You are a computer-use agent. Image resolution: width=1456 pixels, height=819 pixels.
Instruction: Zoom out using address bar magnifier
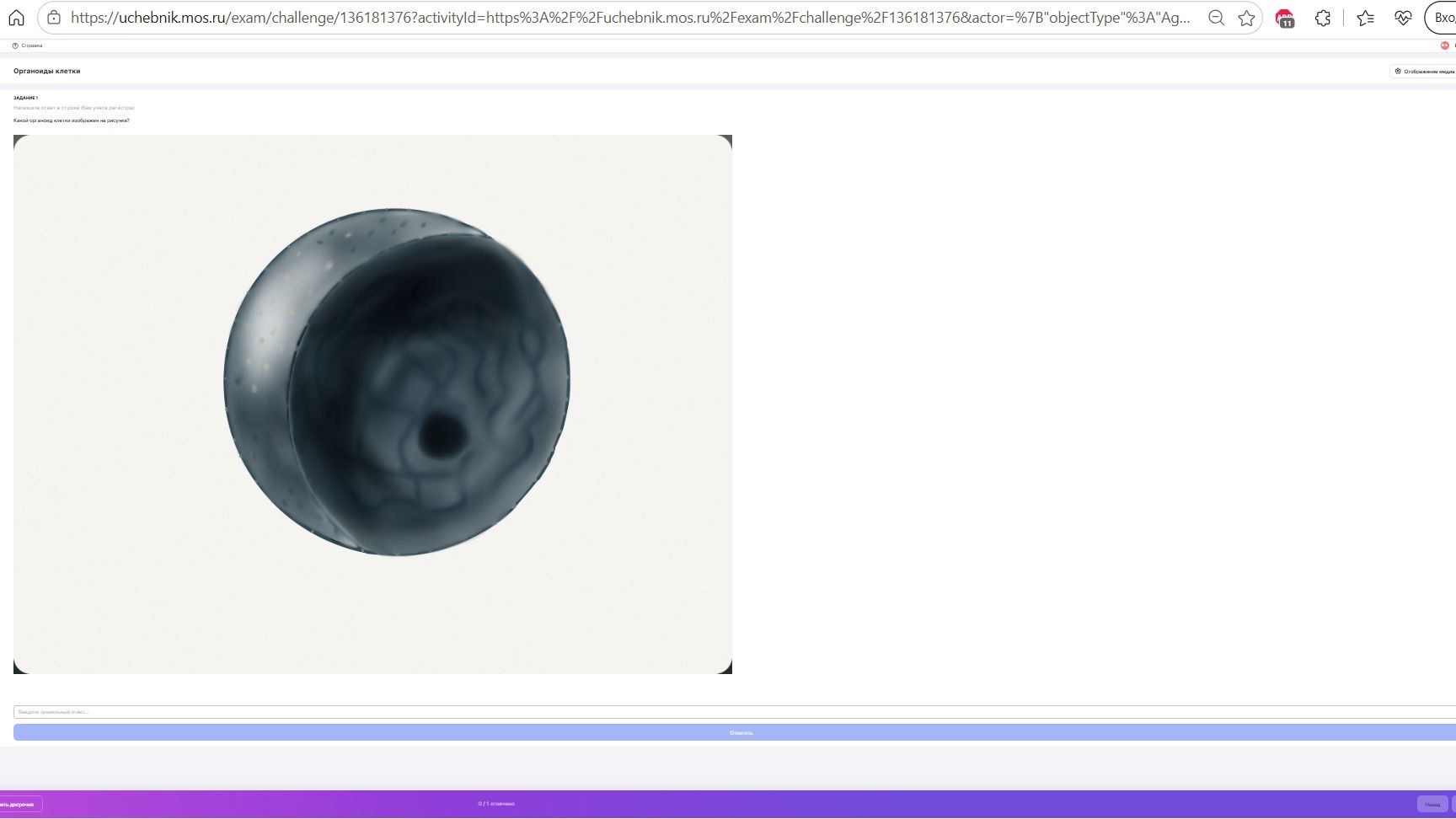click(x=1216, y=18)
